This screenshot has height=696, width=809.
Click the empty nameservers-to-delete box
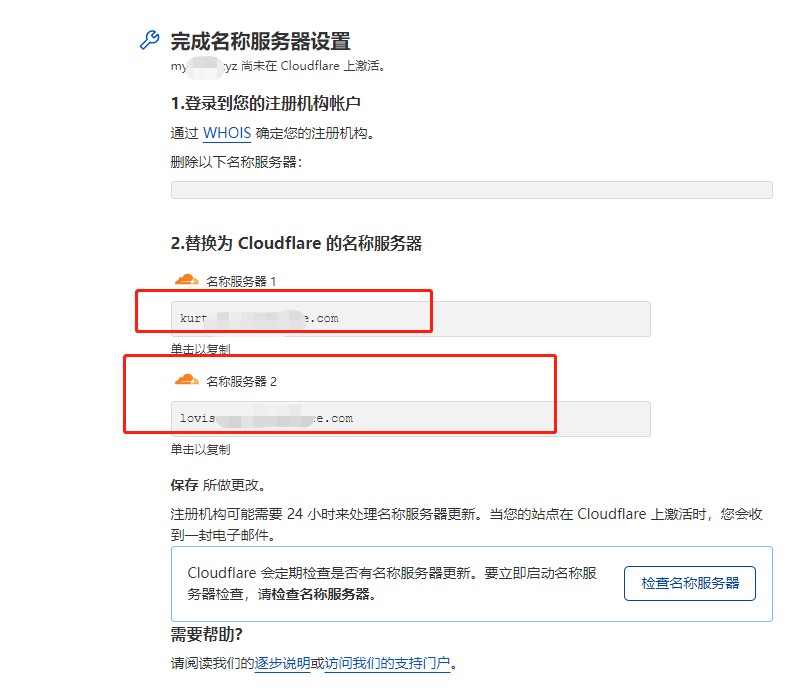(472, 190)
